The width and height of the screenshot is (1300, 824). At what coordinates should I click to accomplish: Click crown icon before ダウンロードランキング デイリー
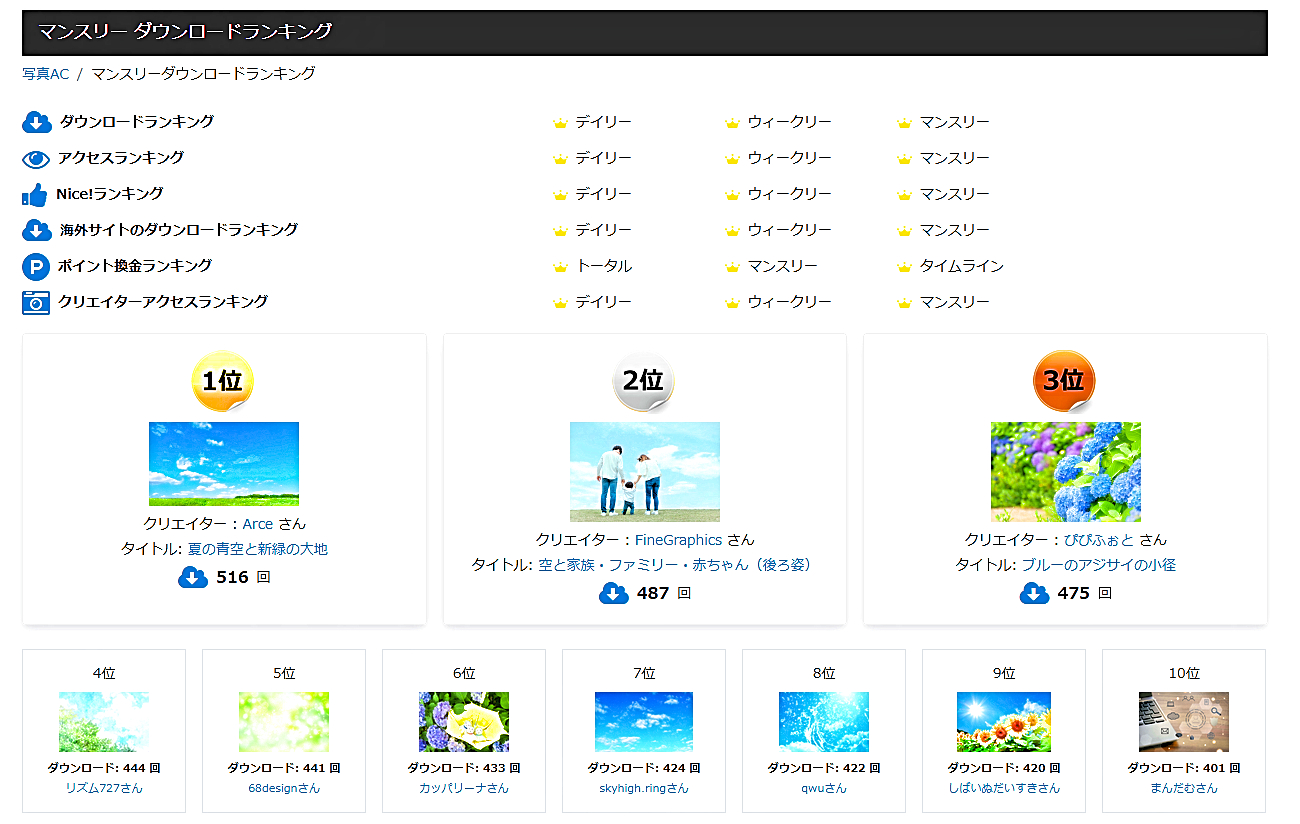click(560, 123)
